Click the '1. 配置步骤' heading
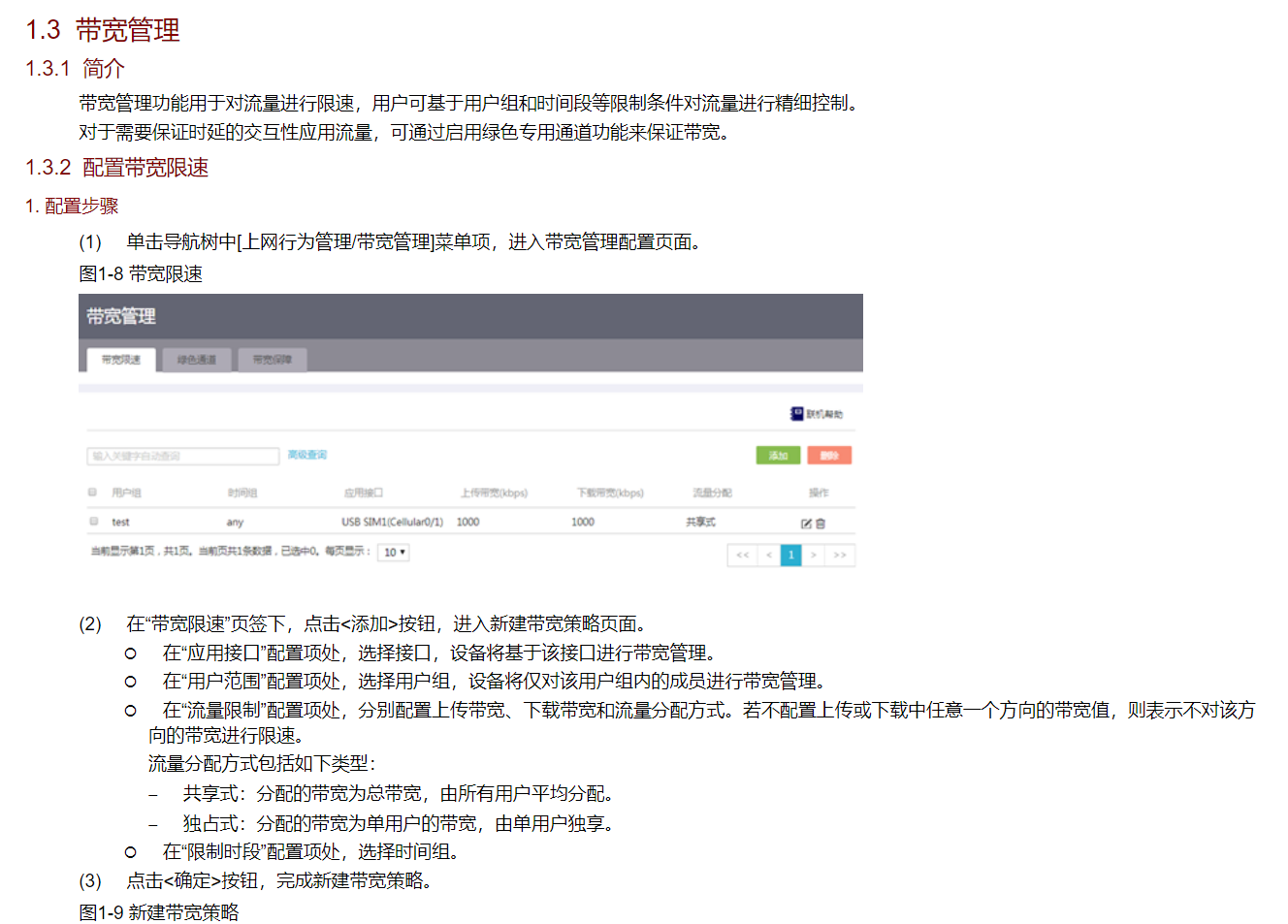Image resolution: width=1288 pixels, height=924 pixels. pyautogui.click(x=72, y=206)
